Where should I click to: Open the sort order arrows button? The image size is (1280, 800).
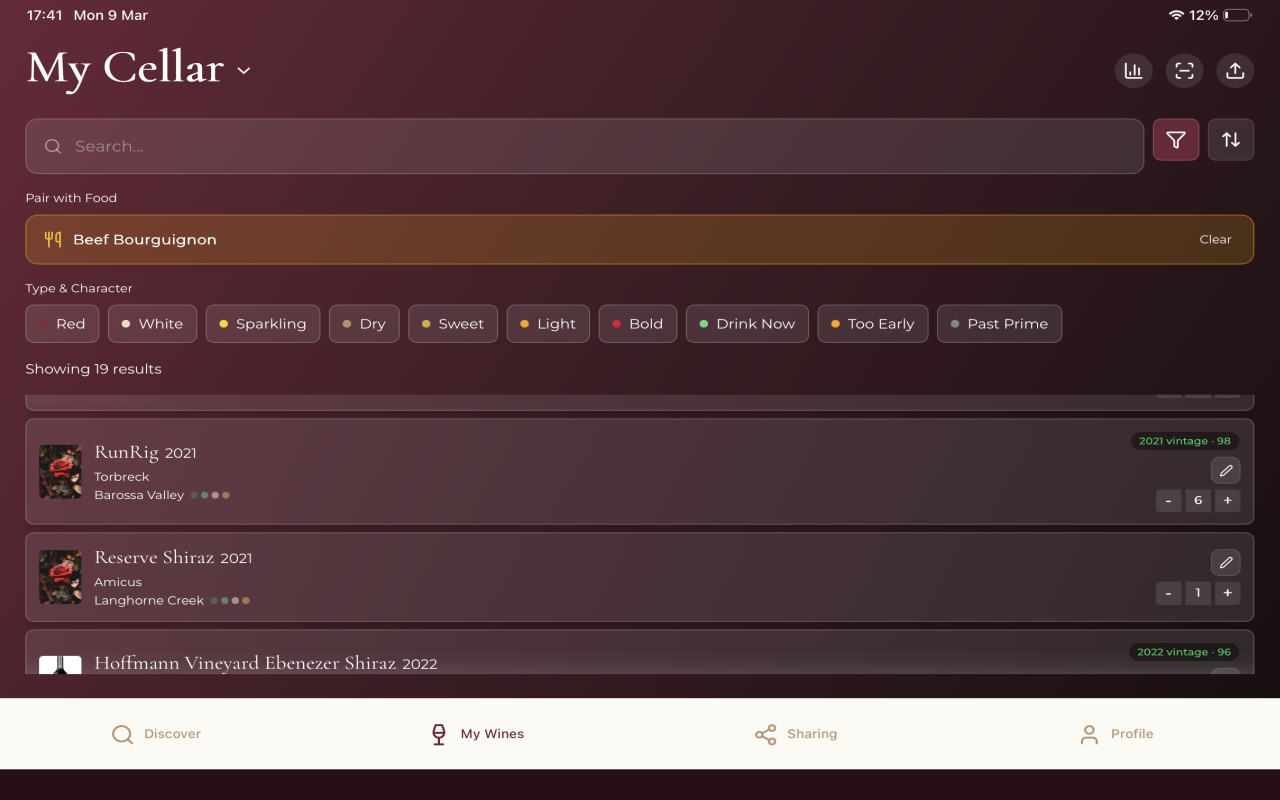coord(1231,140)
